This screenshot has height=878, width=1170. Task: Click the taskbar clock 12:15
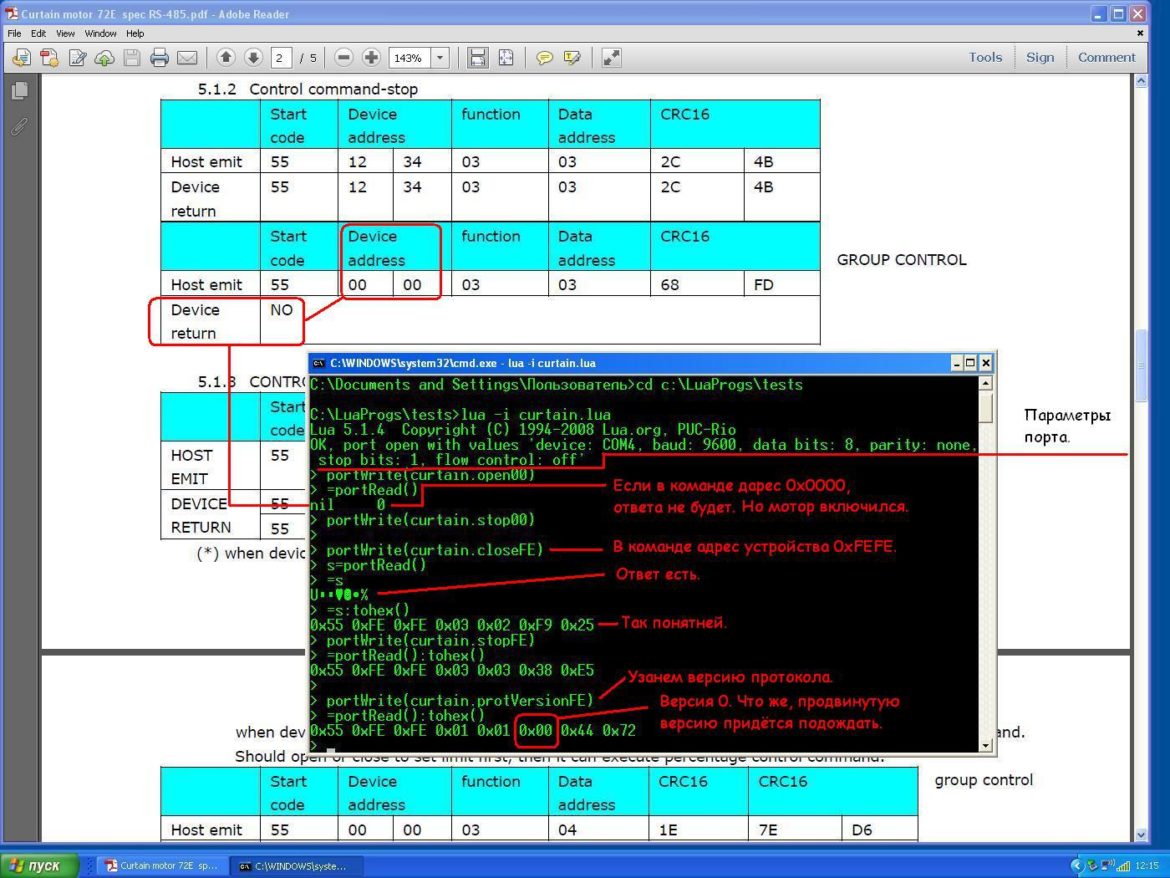tap(1146, 866)
